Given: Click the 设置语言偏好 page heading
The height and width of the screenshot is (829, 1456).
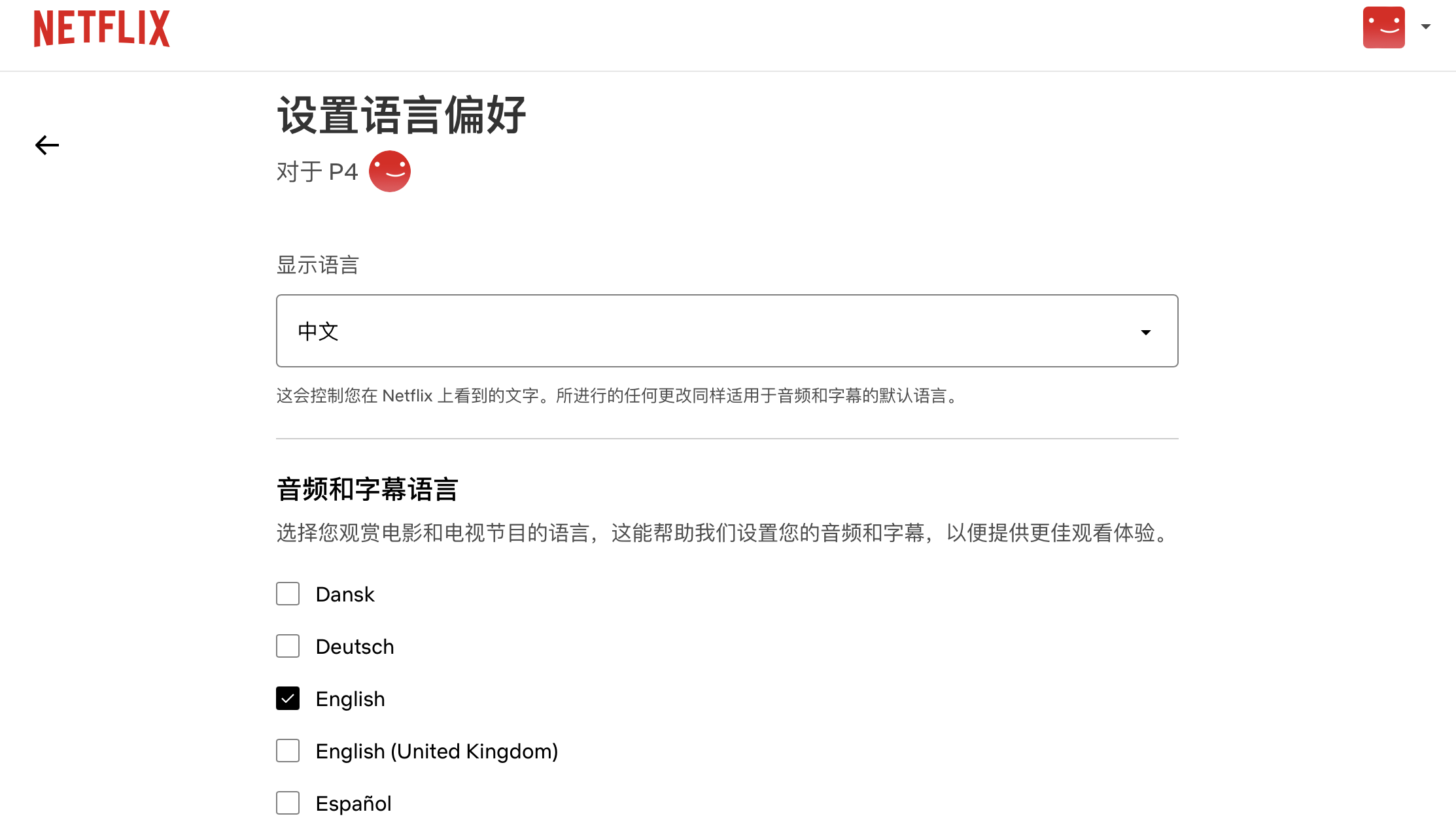Looking at the screenshot, I should (x=401, y=116).
